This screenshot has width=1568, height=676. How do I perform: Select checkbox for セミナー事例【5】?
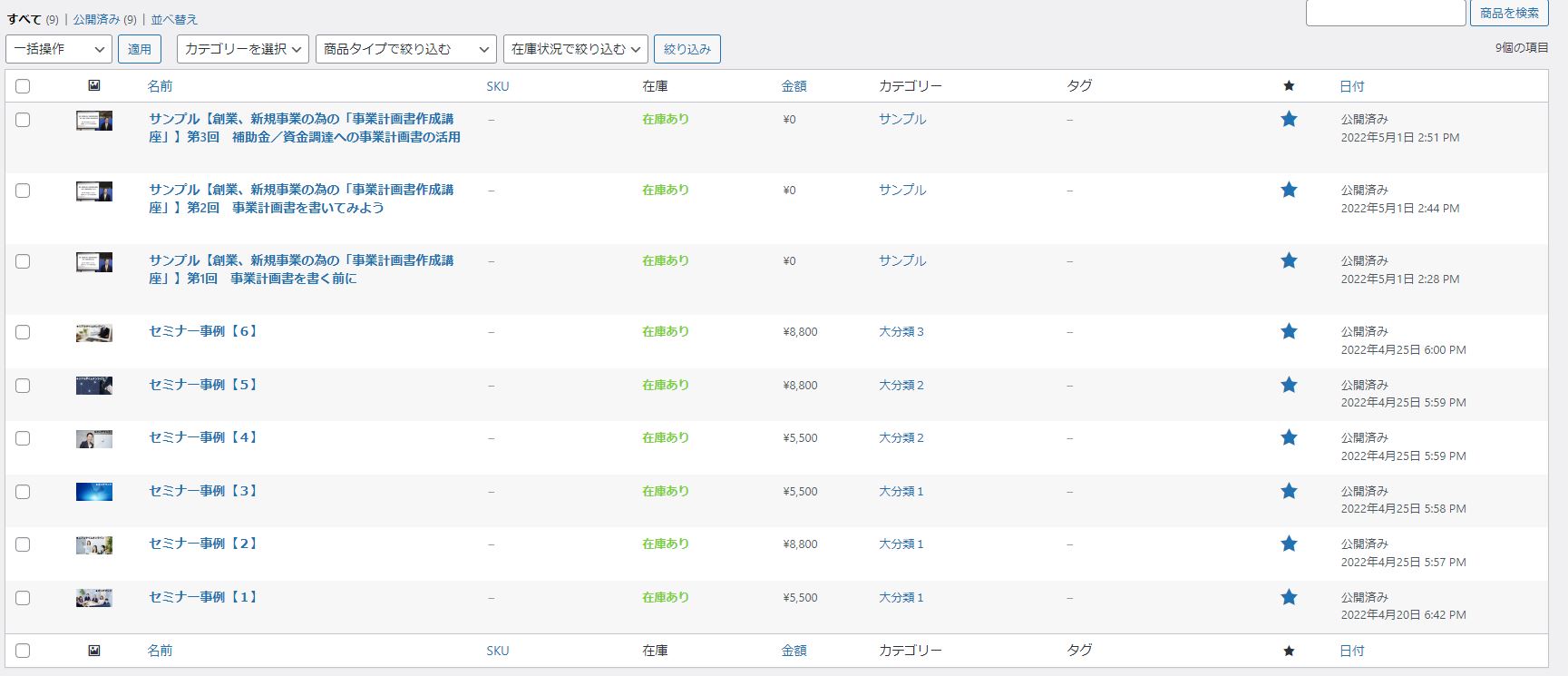pos(23,386)
